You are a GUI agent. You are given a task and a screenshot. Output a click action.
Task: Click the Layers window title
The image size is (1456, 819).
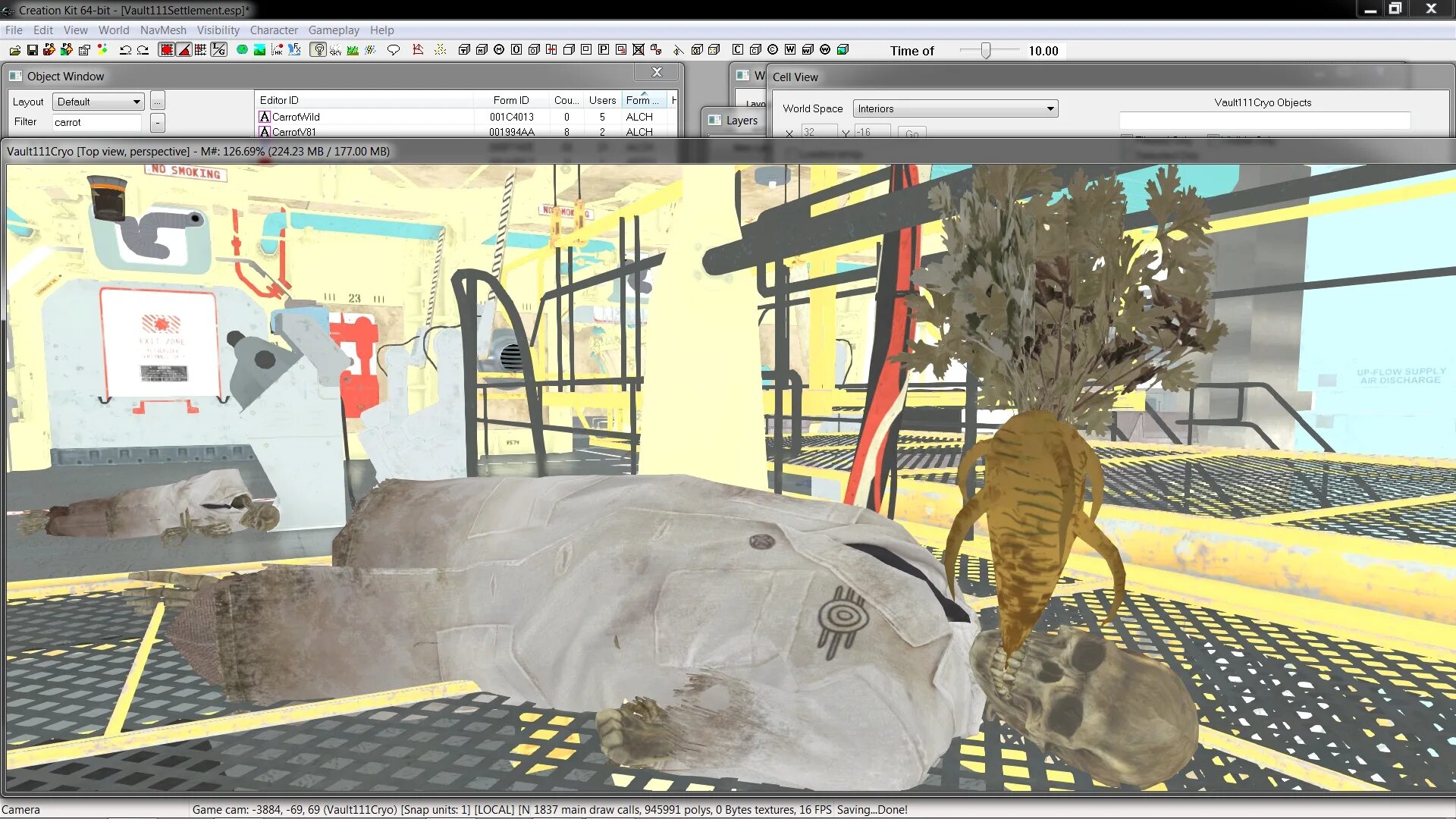coord(742,121)
